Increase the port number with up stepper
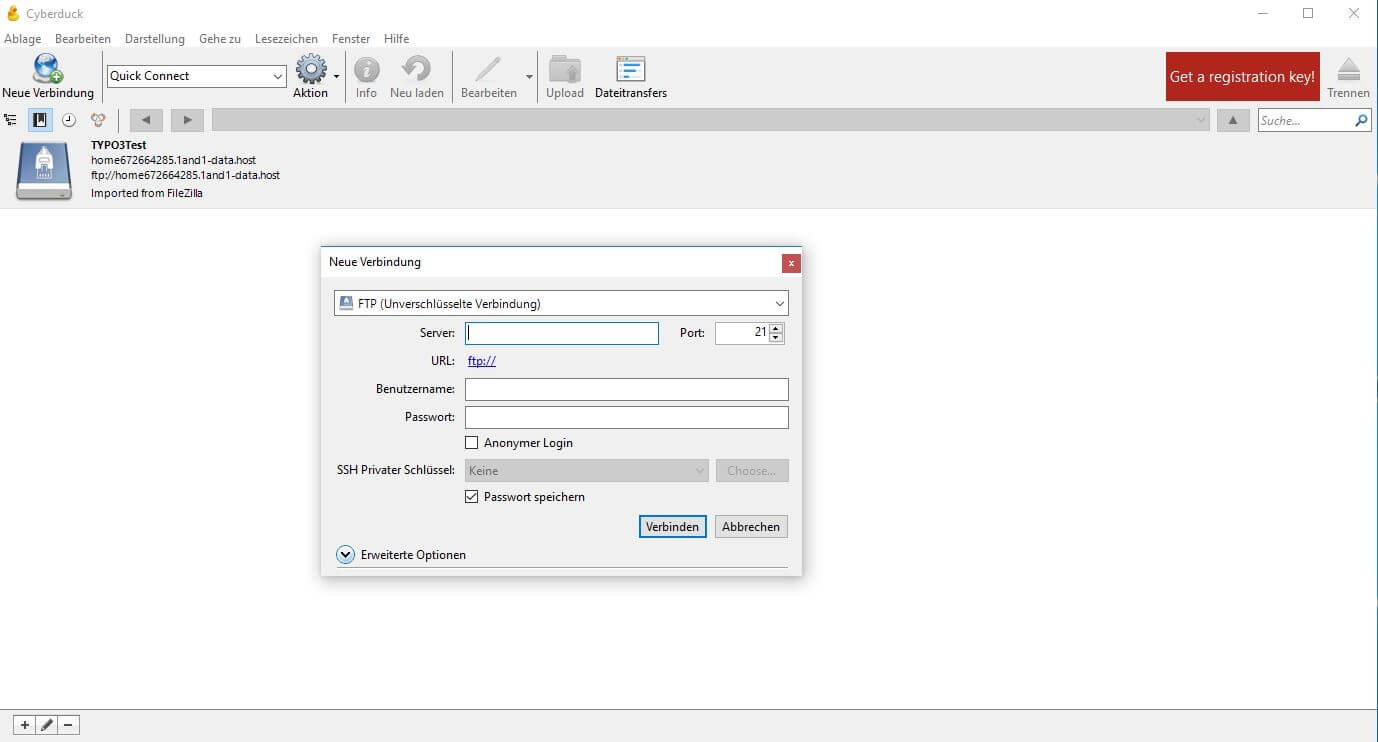 point(776,328)
